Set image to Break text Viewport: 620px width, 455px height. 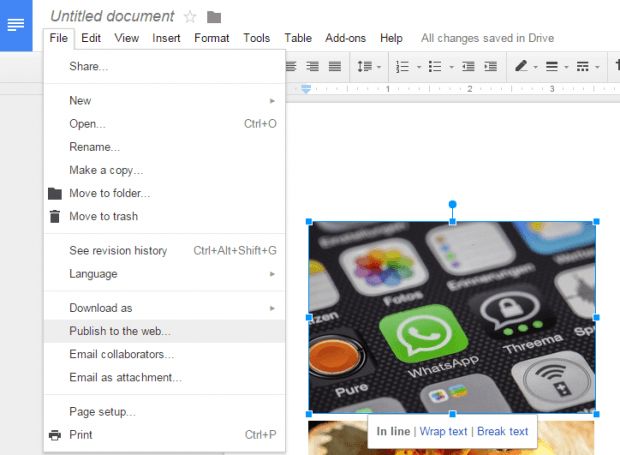503,431
